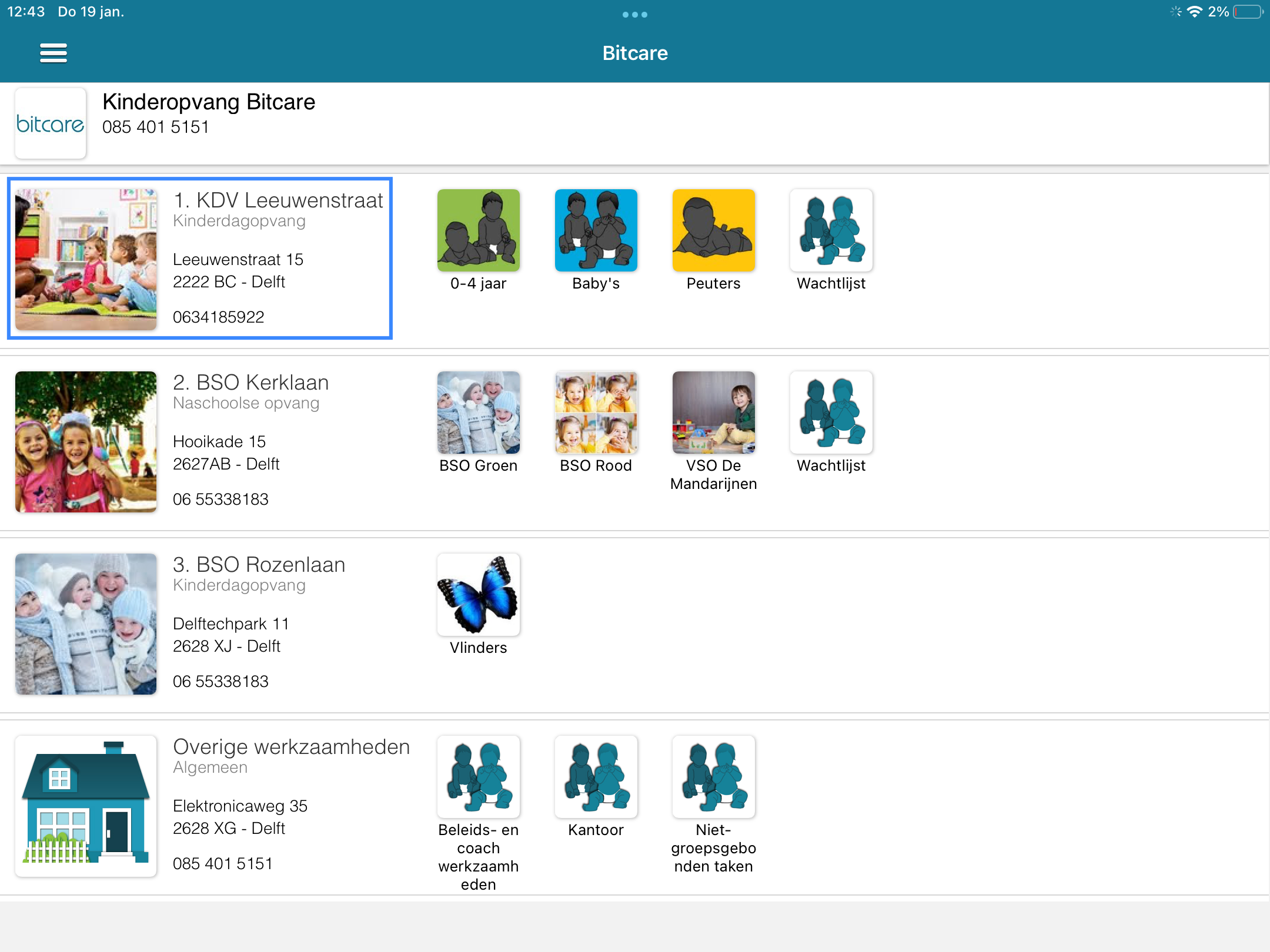Tap address Elektronicaweg 35
The height and width of the screenshot is (952, 1270).
pyautogui.click(x=240, y=806)
